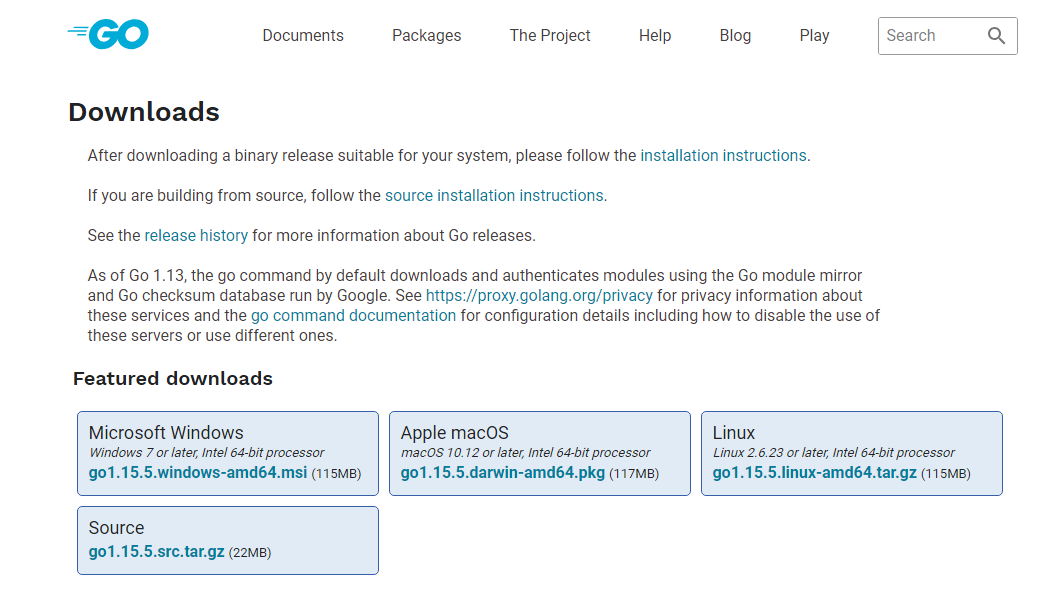Click the (22MB) source size label

(x=250, y=553)
